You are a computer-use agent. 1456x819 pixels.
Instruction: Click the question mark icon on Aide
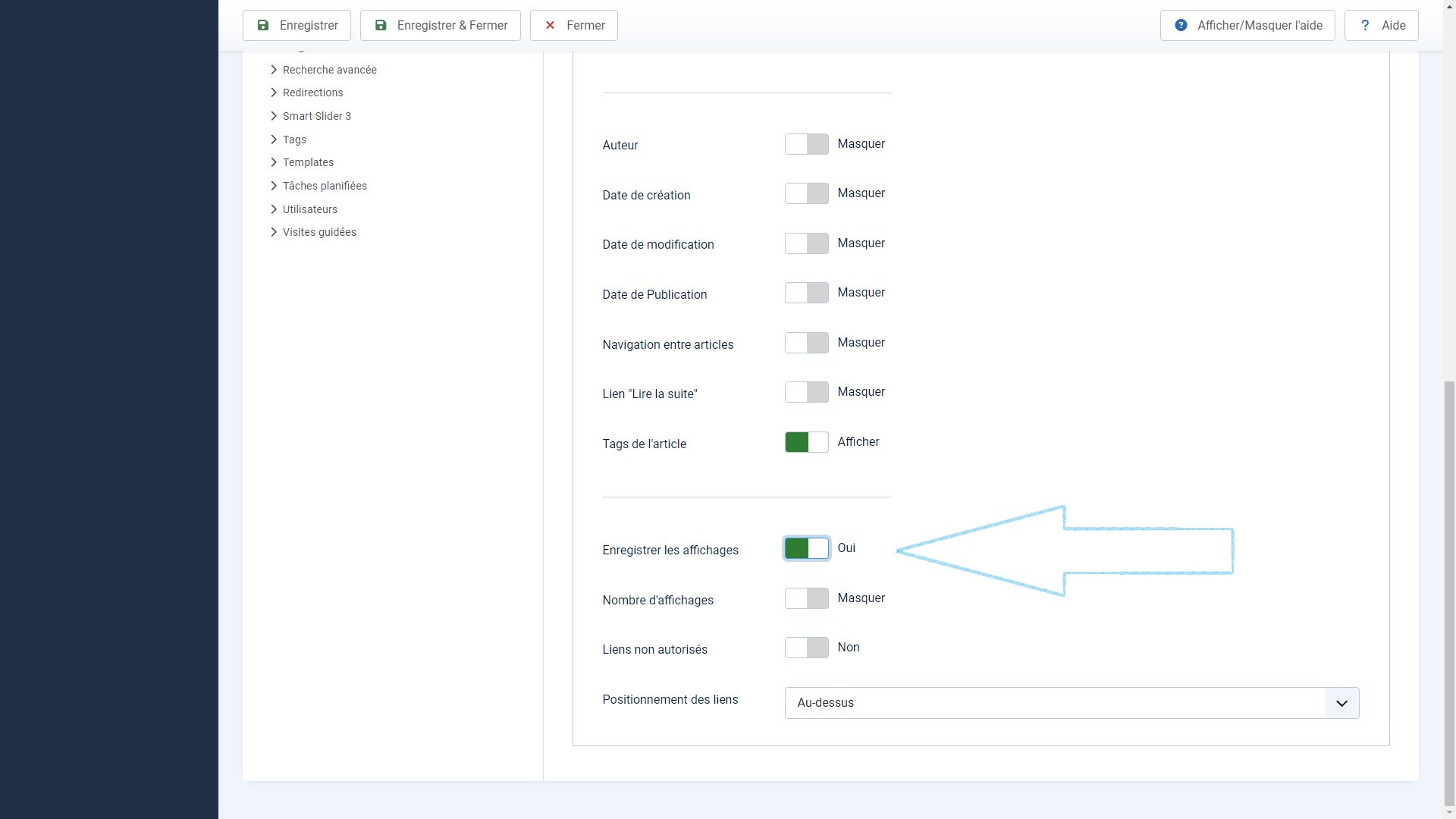coord(1365,25)
